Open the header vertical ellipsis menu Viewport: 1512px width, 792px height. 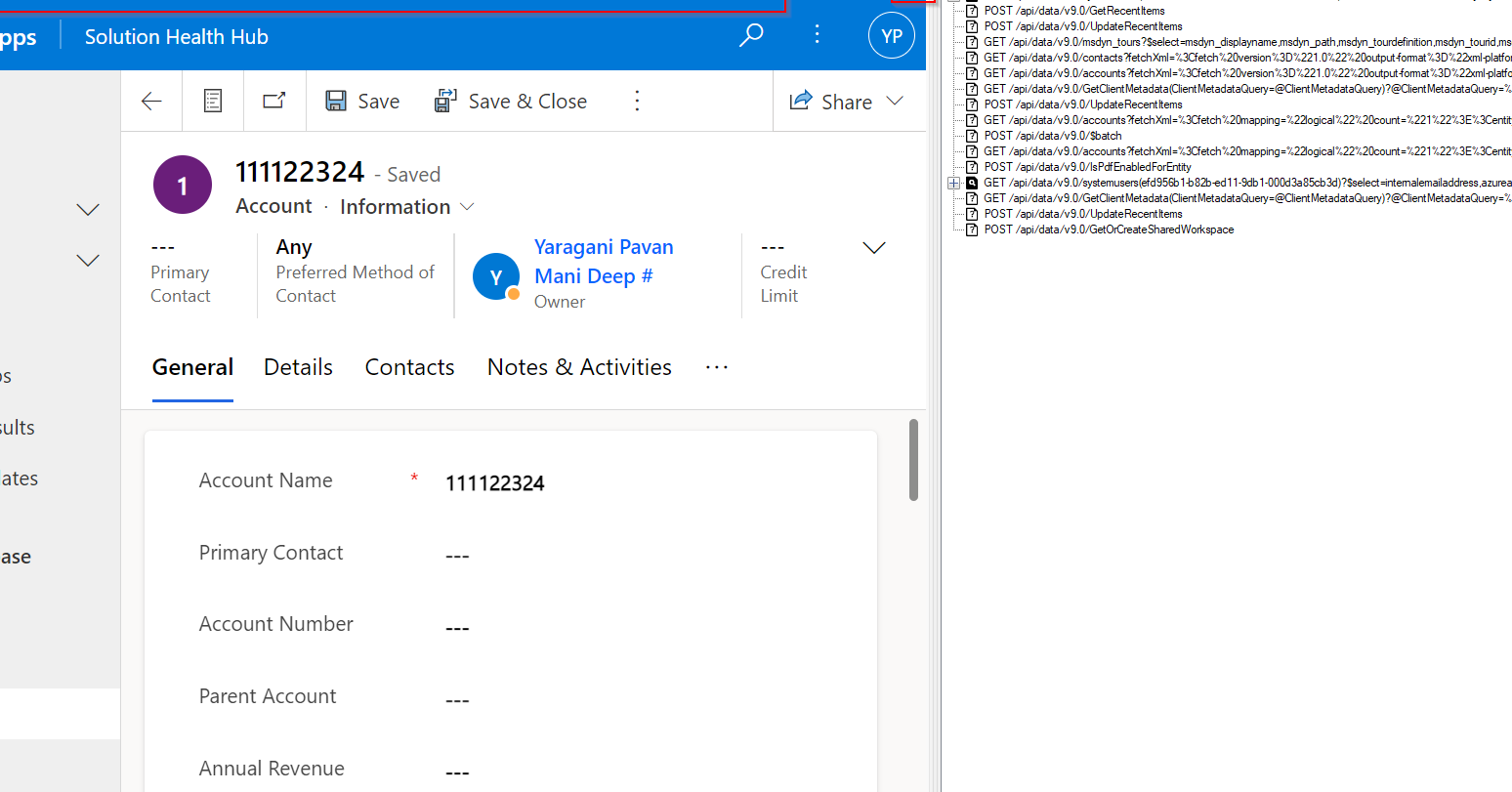pos(817,36)
